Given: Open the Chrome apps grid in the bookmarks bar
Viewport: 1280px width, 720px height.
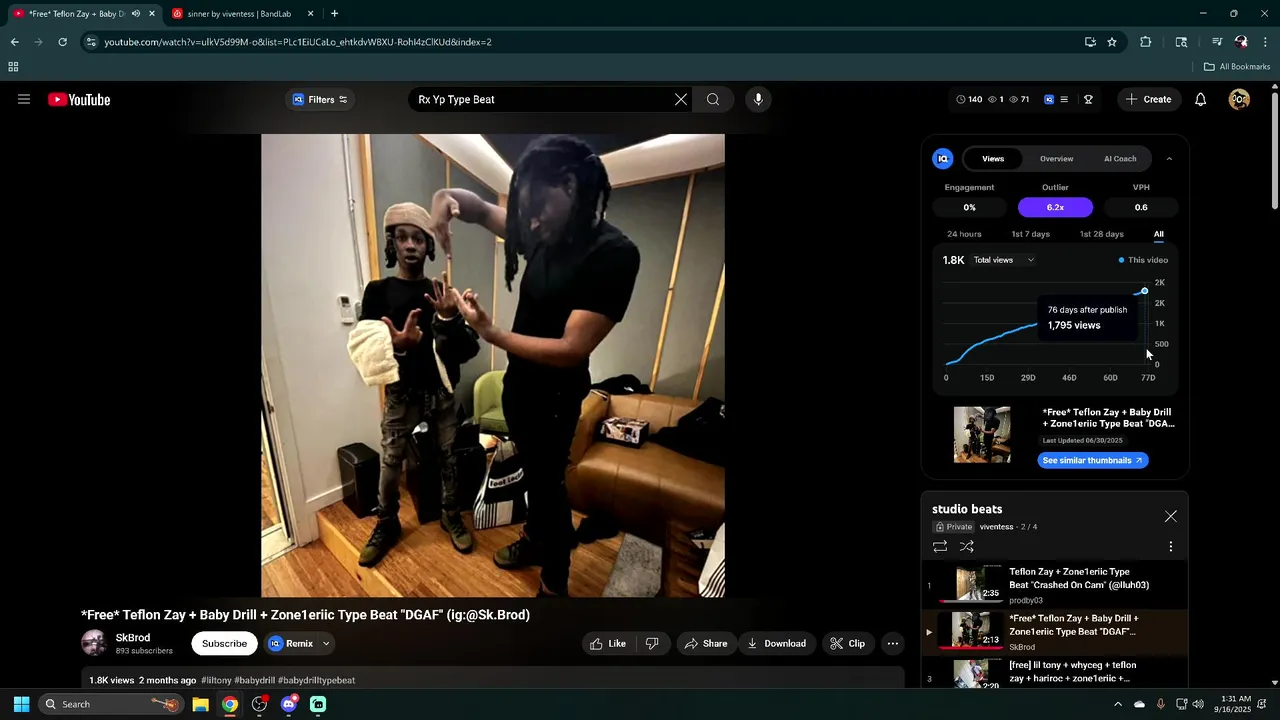Looking at the screenshot, I should point(13,67).
